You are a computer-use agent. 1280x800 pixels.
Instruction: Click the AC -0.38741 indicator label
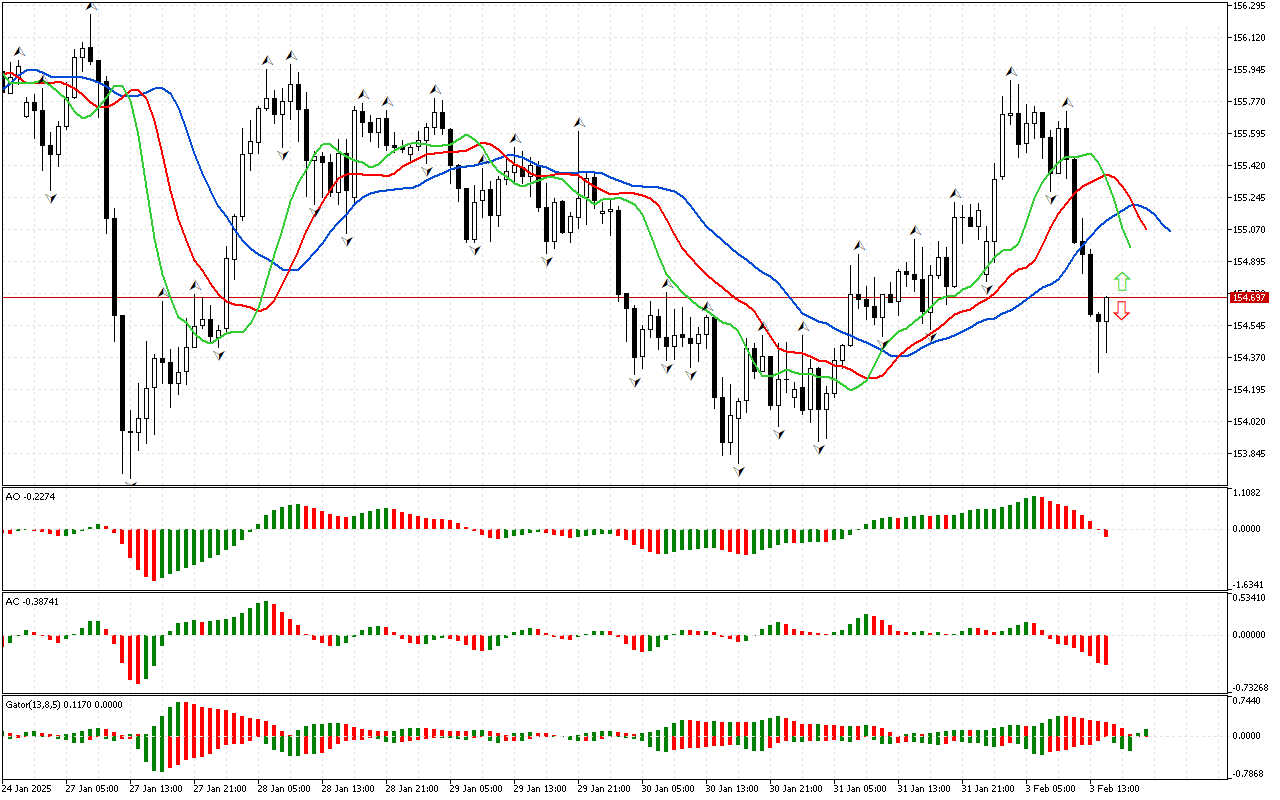point(32,602)
